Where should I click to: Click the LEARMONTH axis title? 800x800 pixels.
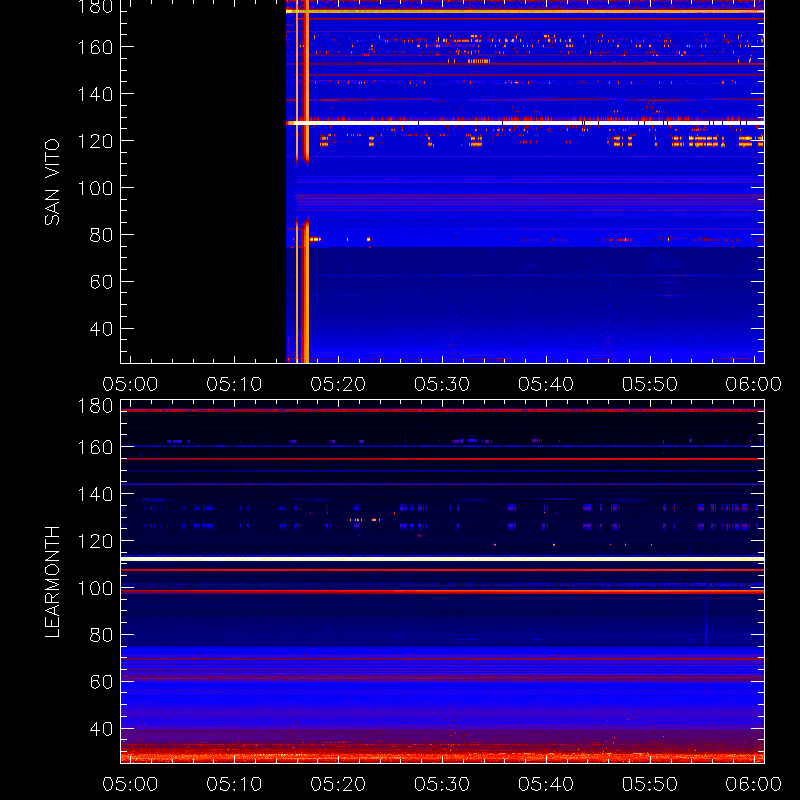pyautogui.click(x=52, y=582)
